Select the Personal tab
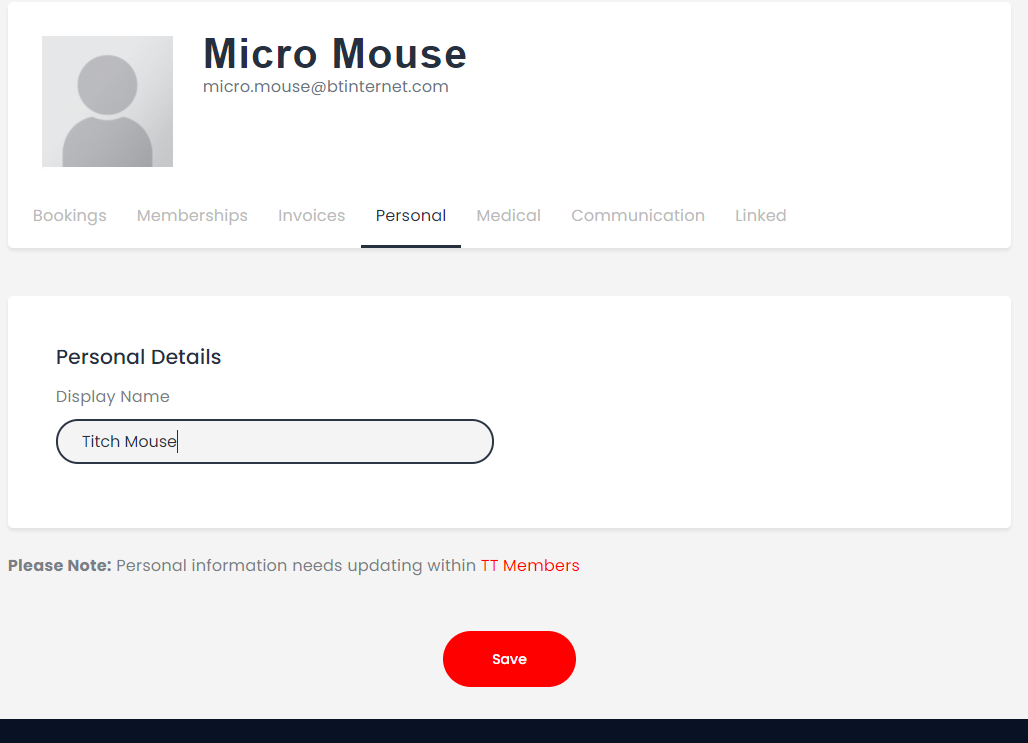 click(410, 215)
